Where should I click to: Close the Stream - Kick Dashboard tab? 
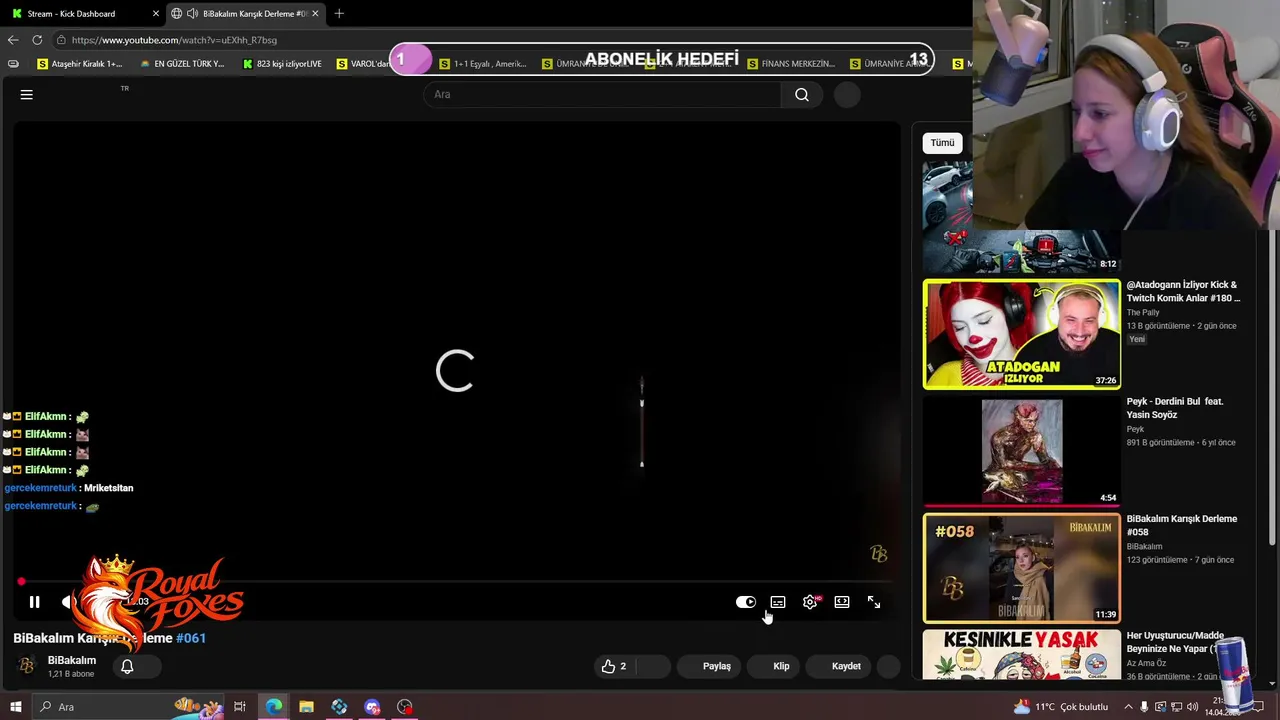[x=156, y=14]
